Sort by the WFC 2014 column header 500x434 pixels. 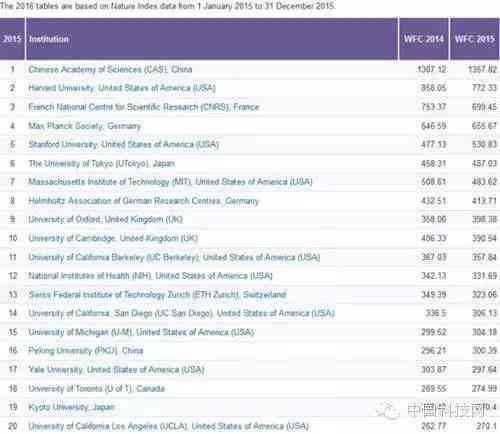tap(424, 39)
